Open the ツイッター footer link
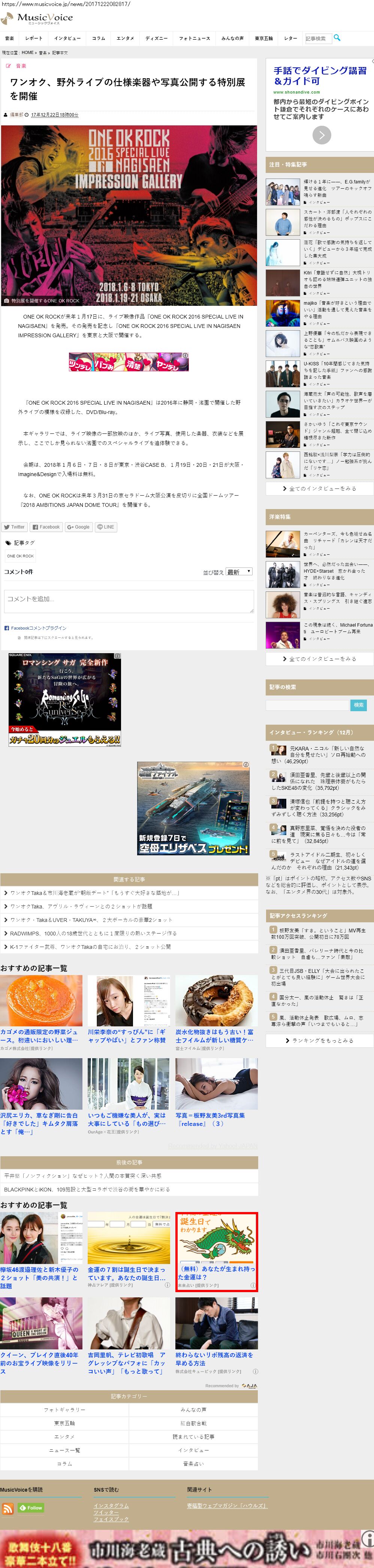374x1568 pixels. tap(106, 1513)
